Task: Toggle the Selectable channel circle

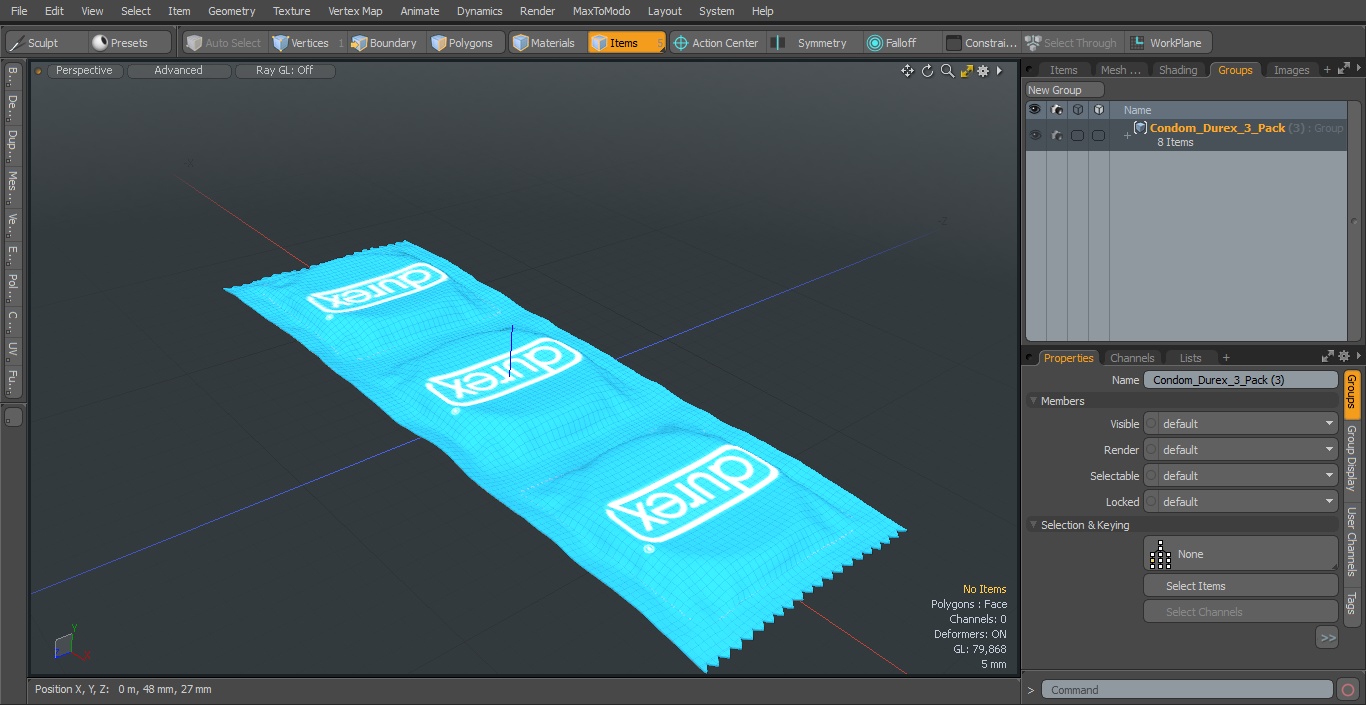Action: tap(1151, 476)
